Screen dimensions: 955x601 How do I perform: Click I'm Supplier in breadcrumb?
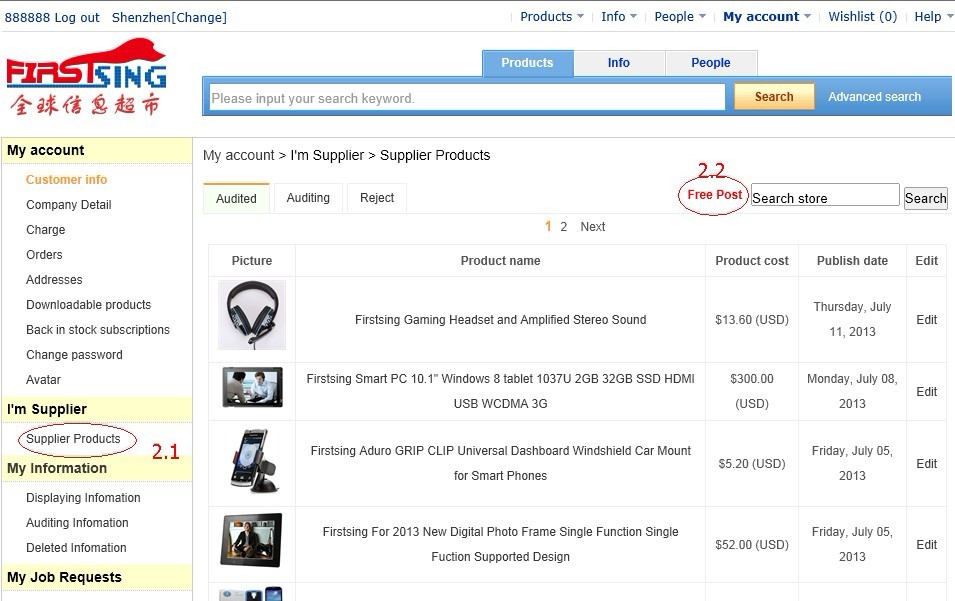click(x=327, y=155)
